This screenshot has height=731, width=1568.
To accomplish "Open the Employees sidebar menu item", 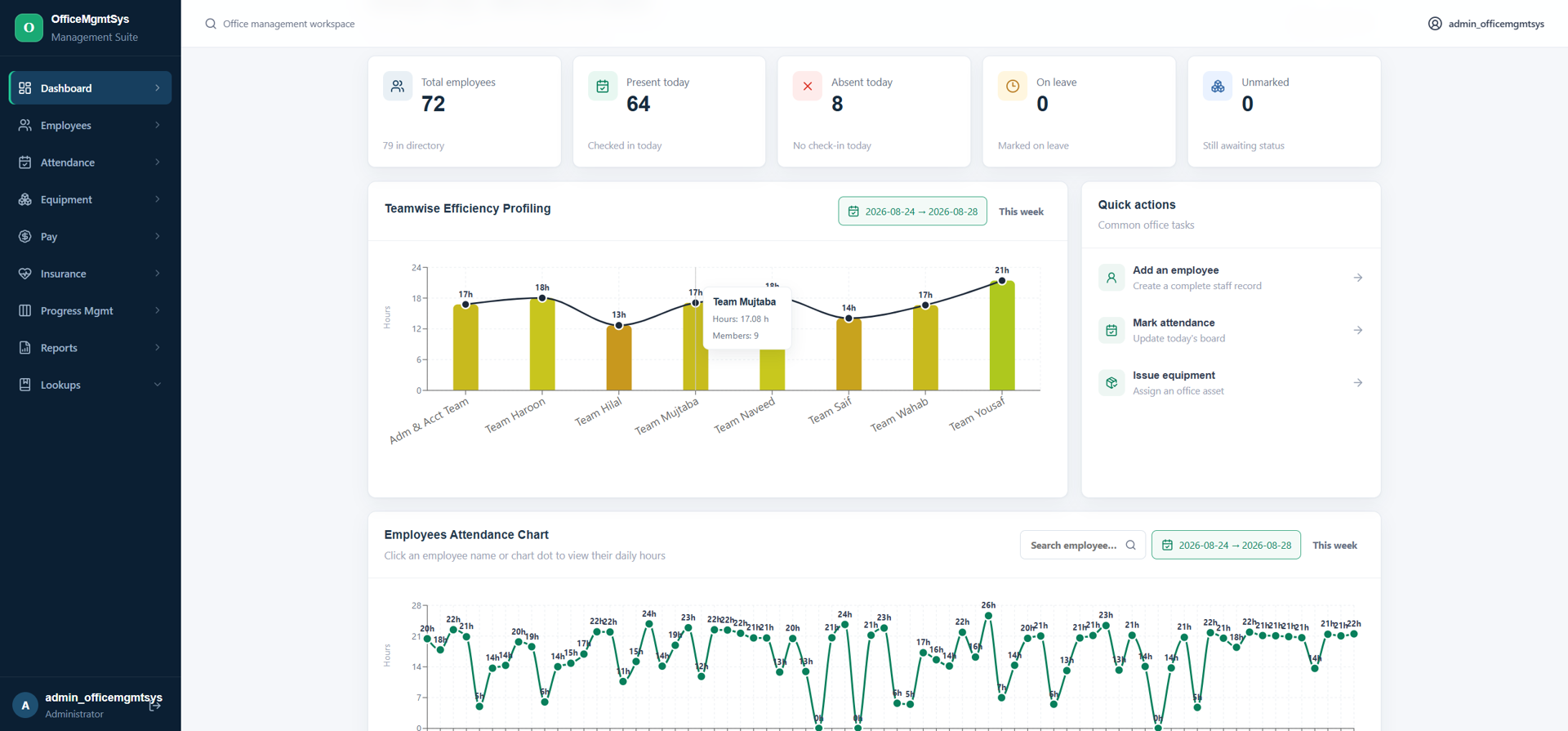I will 90,125.
